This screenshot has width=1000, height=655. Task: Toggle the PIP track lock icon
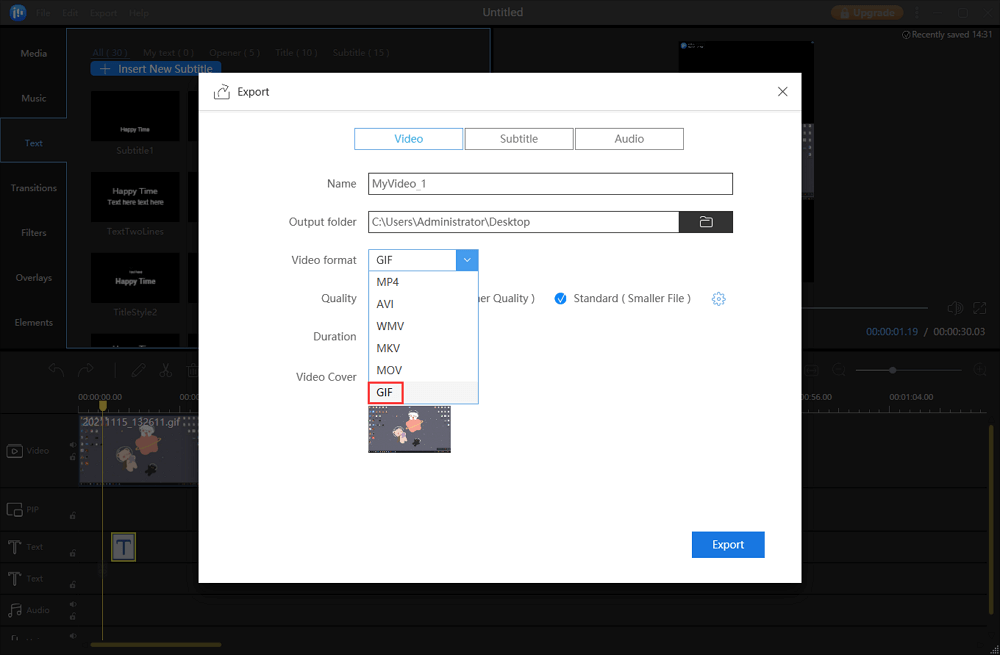tap(73, 515)
